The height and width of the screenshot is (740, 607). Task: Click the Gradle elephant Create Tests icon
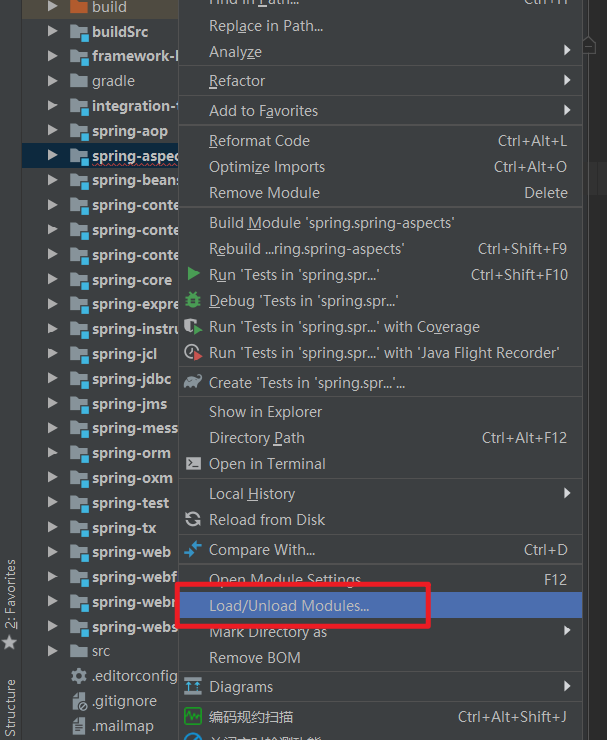pos(193,381)
